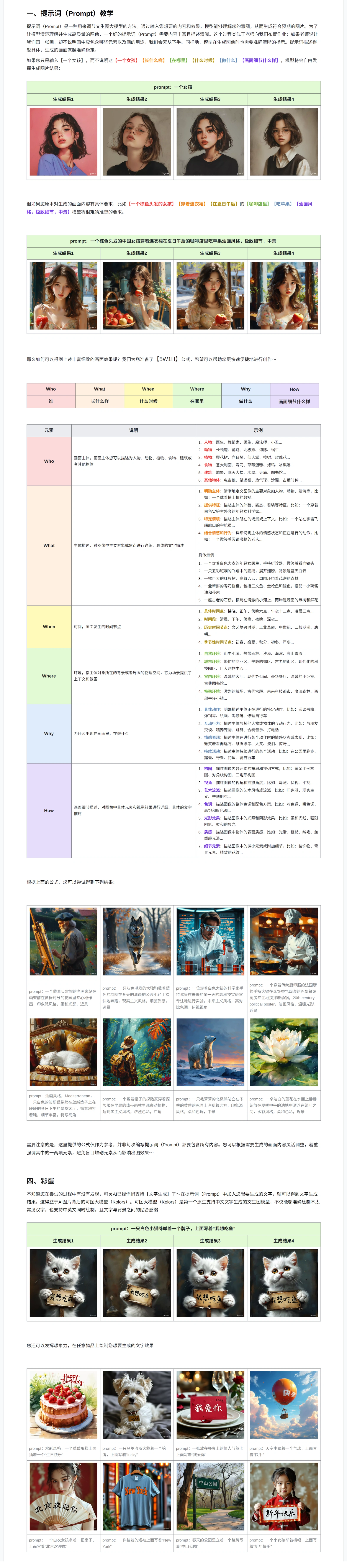Viewport: 347px width, 1568px height.
Task: Open running gray wolf image
Action: (x=137, y=942)
